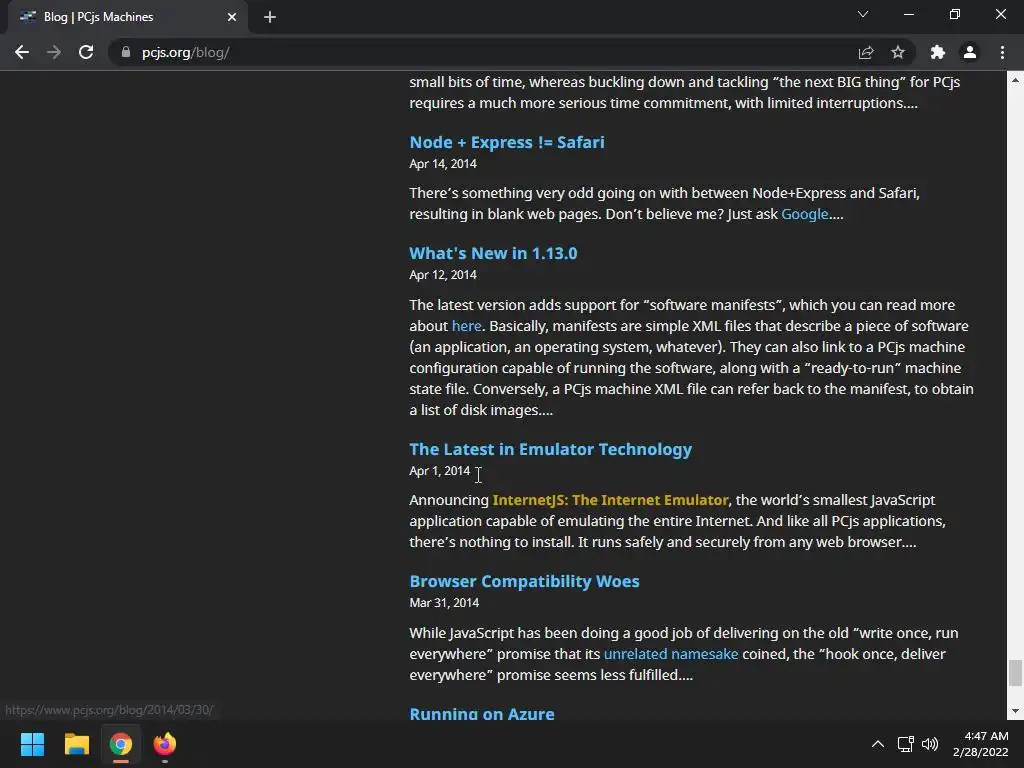Viewport: 1024px width, 768px height.
Task: Launch Firefox from the taskbar
Action: click(x=165, y=744)
